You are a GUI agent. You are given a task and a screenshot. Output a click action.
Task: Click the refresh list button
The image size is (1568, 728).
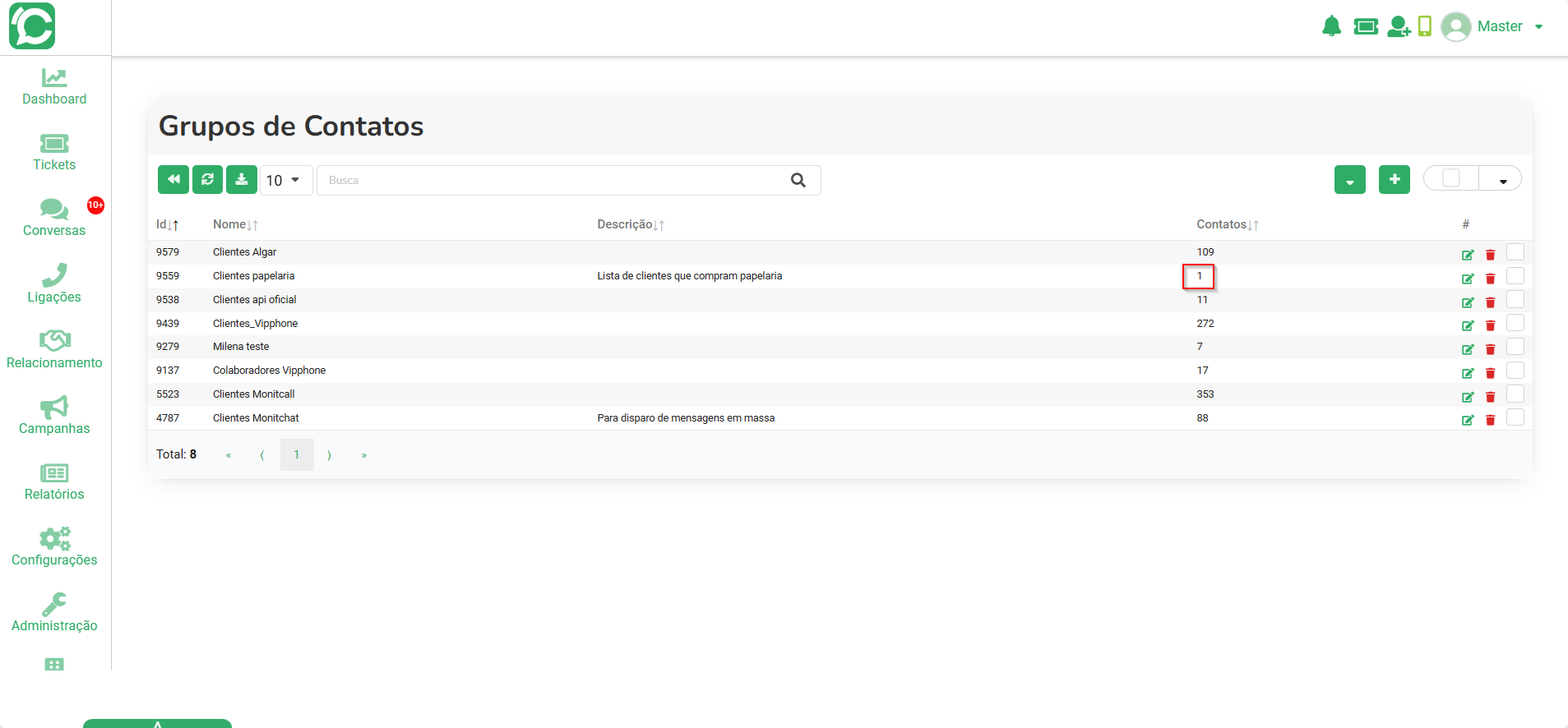click(x=207, y=179)
